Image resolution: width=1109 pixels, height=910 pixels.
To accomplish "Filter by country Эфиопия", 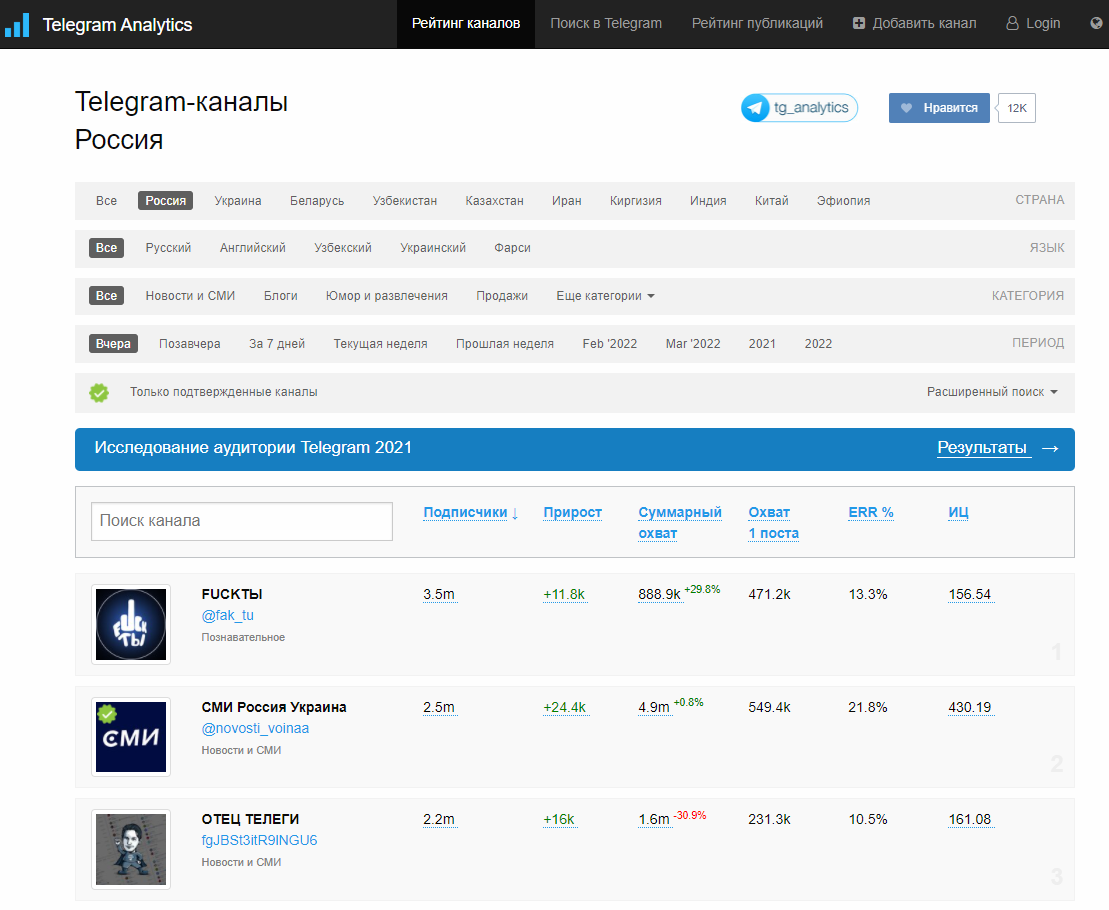I will (x=843, y=201).
